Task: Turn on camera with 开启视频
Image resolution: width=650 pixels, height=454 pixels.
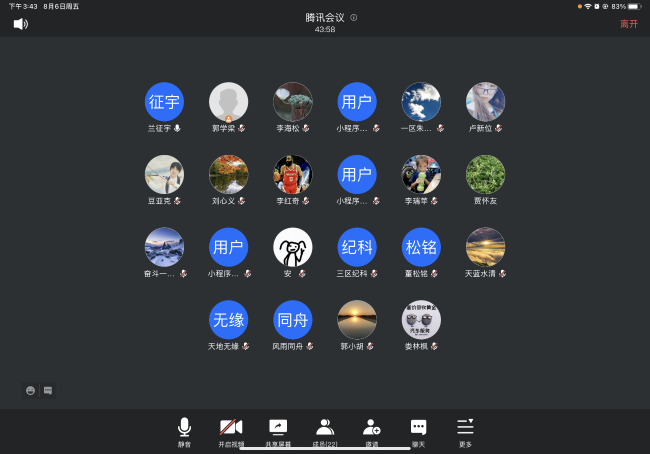Action: 231,432
